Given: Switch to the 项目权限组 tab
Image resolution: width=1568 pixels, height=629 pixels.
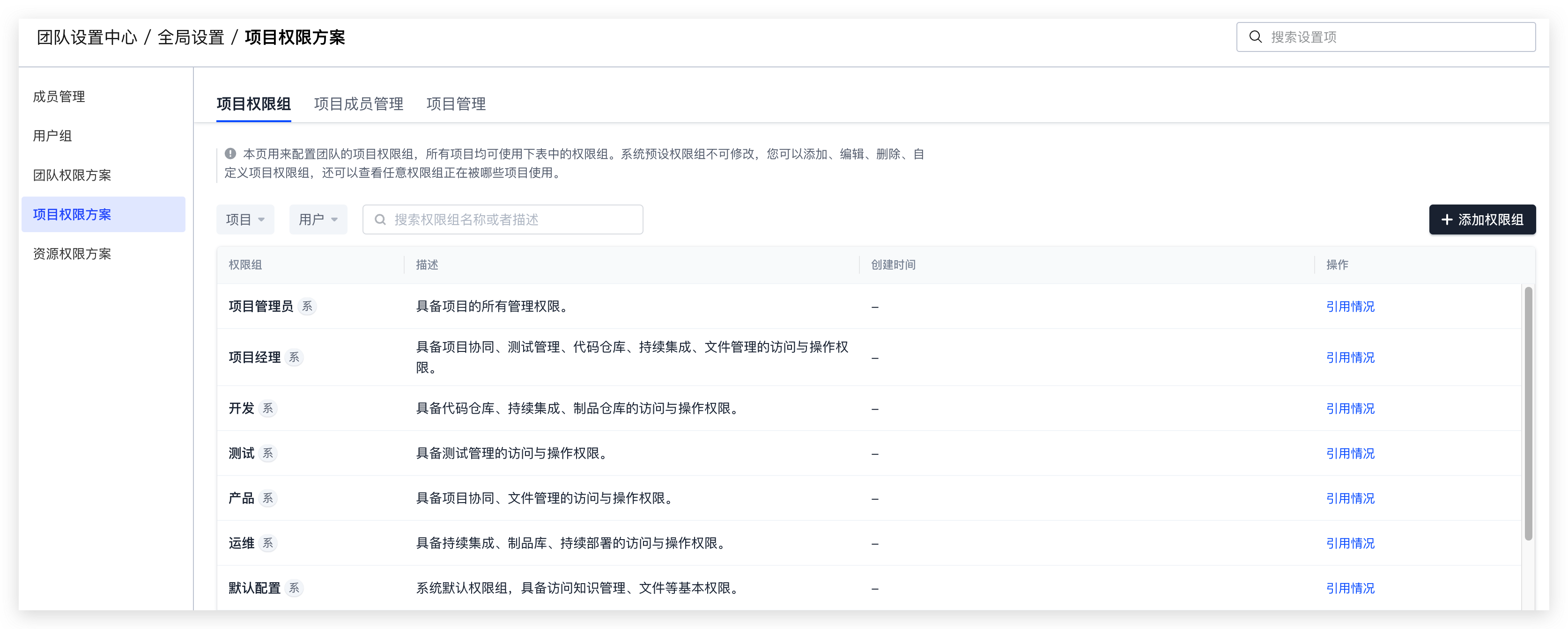Looking at the screenshot, I should (x=254, y=104).
